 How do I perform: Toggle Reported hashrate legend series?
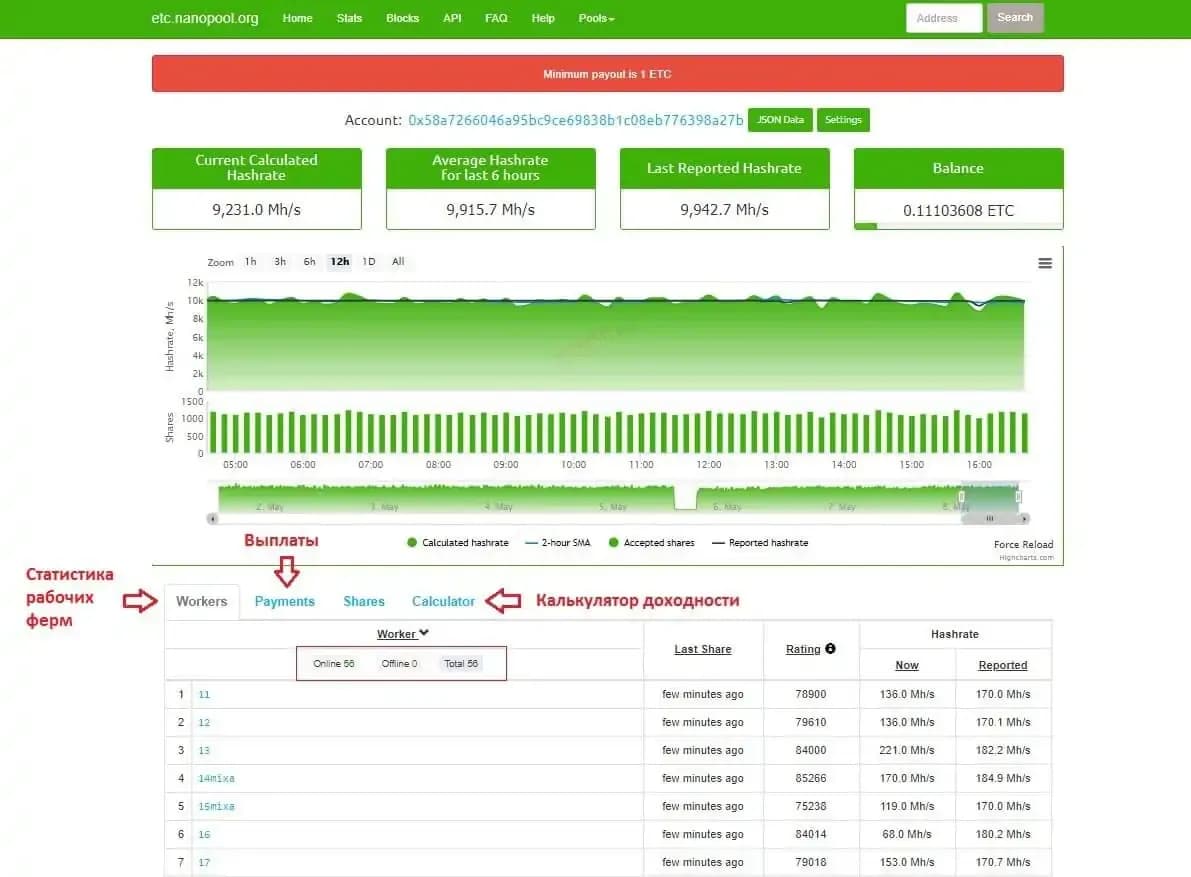(760, 543)
